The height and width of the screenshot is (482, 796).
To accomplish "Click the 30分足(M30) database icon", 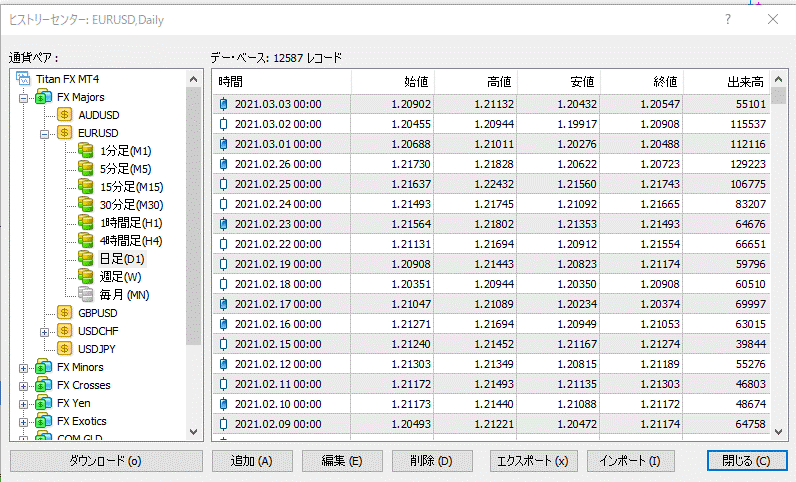I will point(86,204).
